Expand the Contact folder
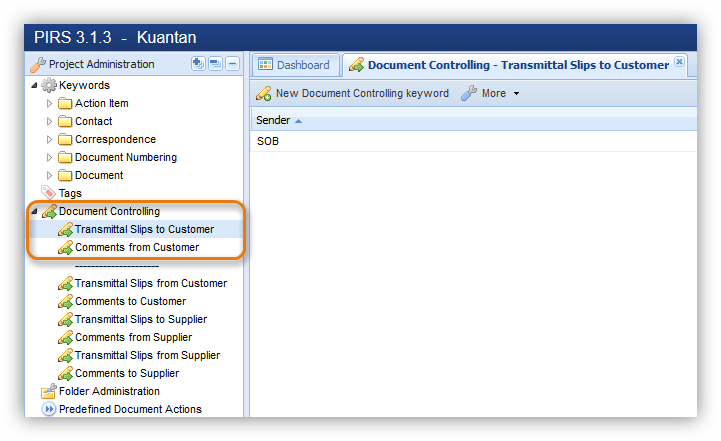721x441 pixels. pyautogui.click(x=50, y=121)
